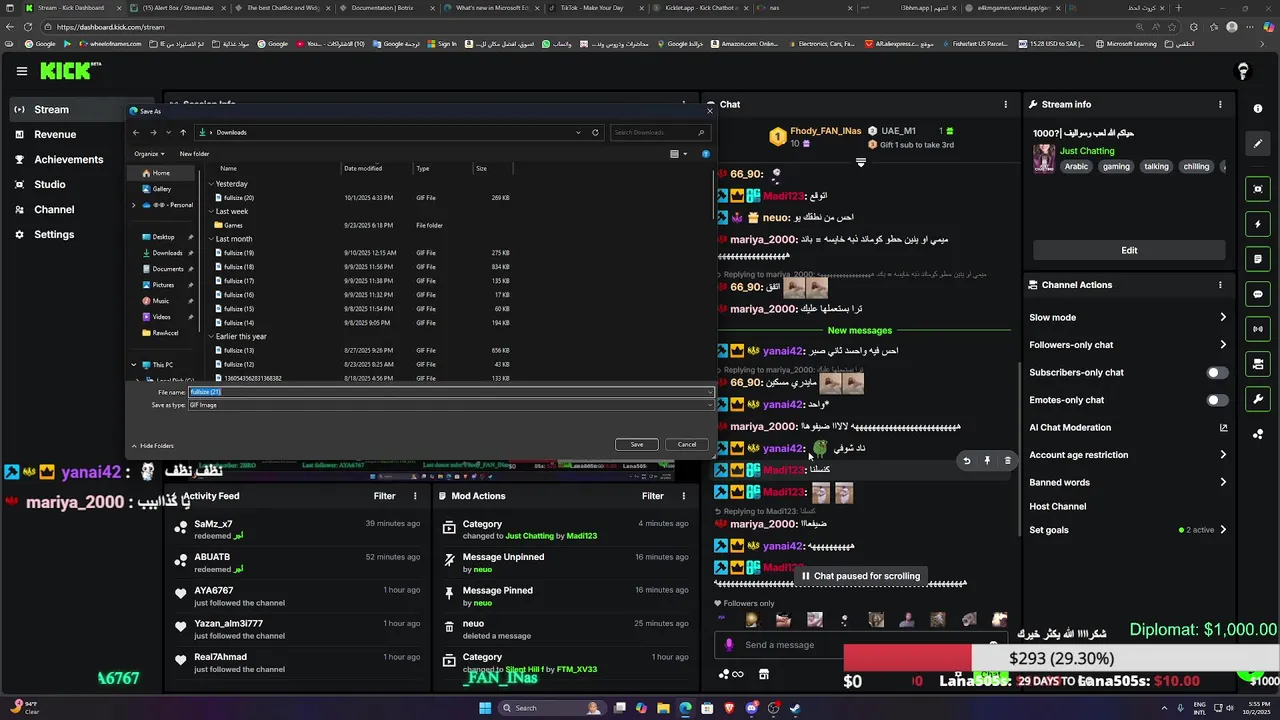1280x720 pixels.
Task: Reply to the hovered chat message
Action: [967, 461]
